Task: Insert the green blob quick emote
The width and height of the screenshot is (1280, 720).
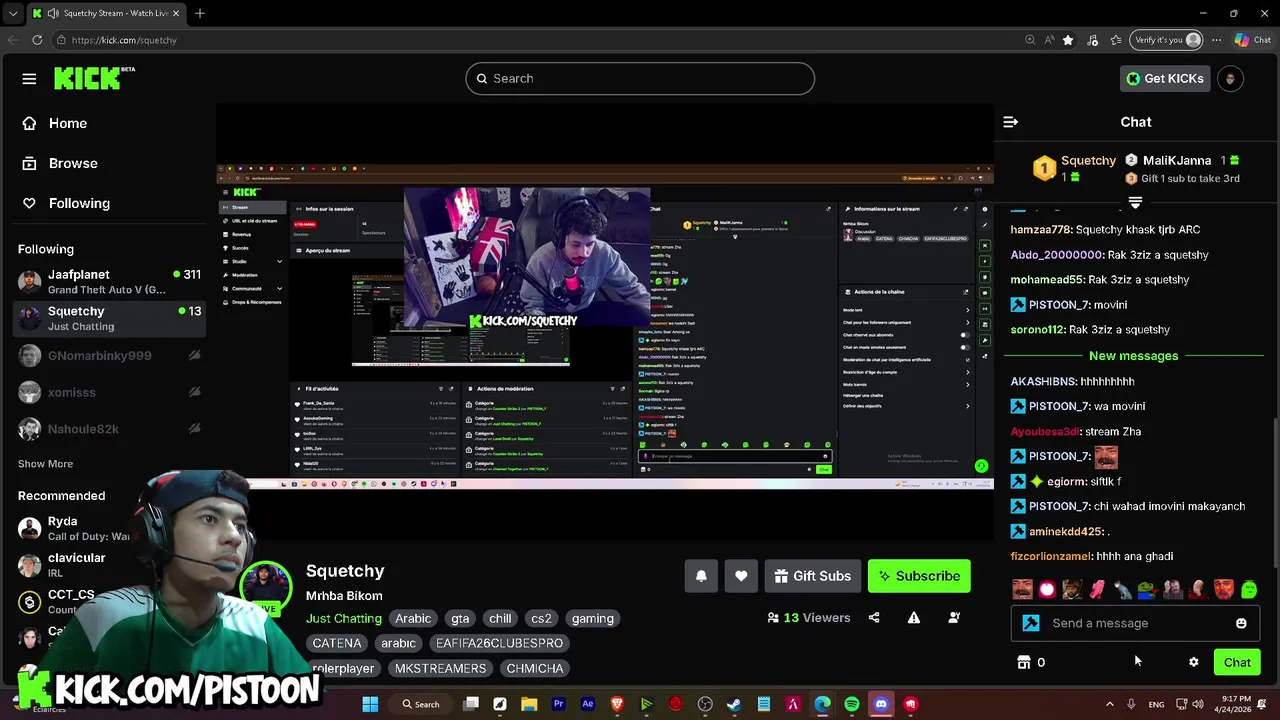Action: (x=1249, y=589)
